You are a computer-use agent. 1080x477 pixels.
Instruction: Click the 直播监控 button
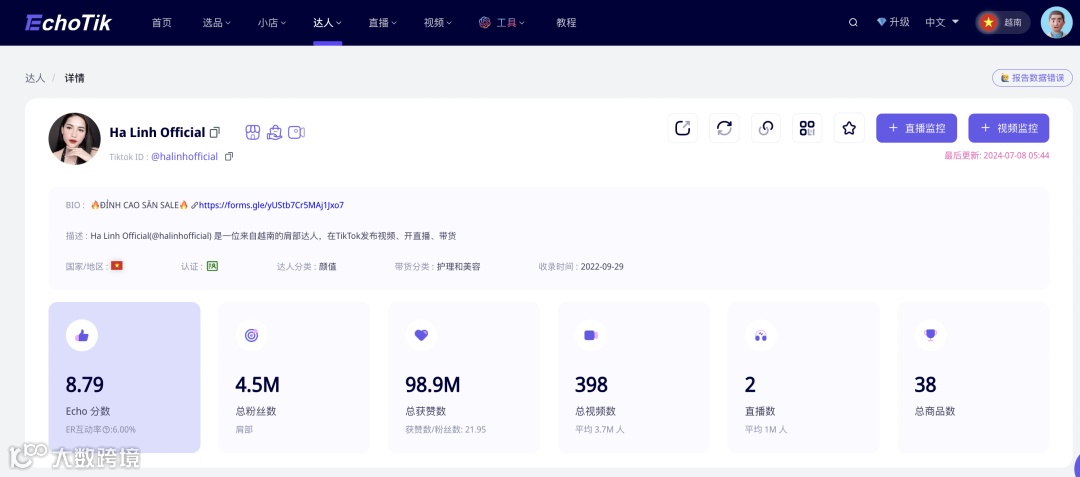[916, 128]
